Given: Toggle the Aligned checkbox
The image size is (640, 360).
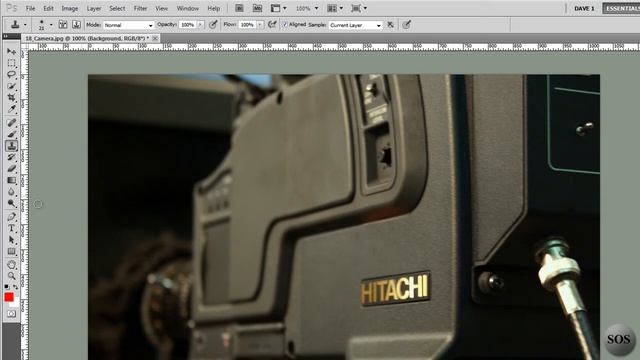Looking at the screenshot, I should [285, 24].
